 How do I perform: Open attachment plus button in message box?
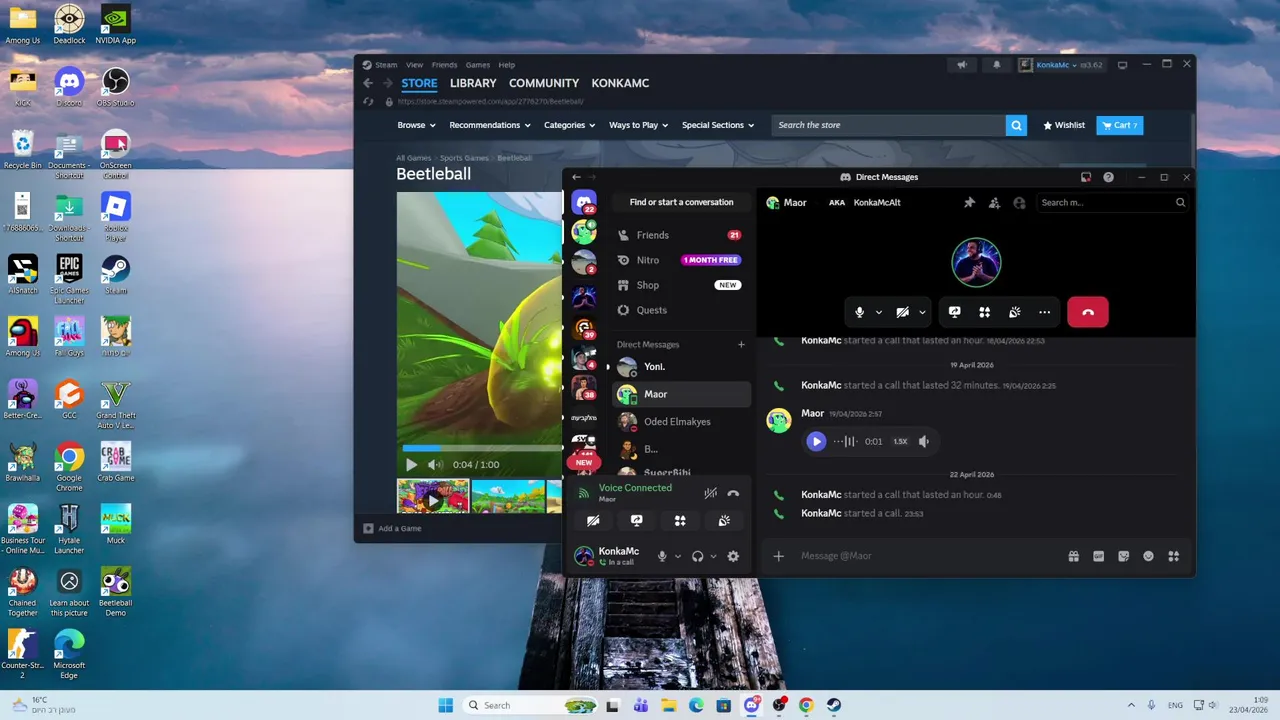[x=778, y=556]
